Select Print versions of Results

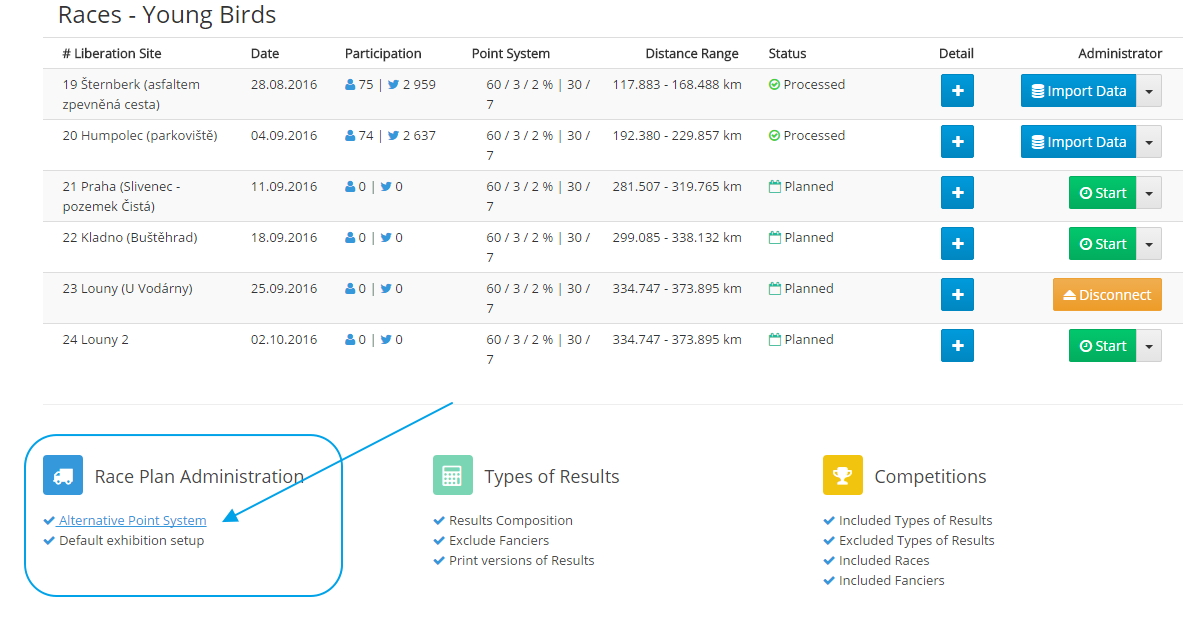[521, 560]
